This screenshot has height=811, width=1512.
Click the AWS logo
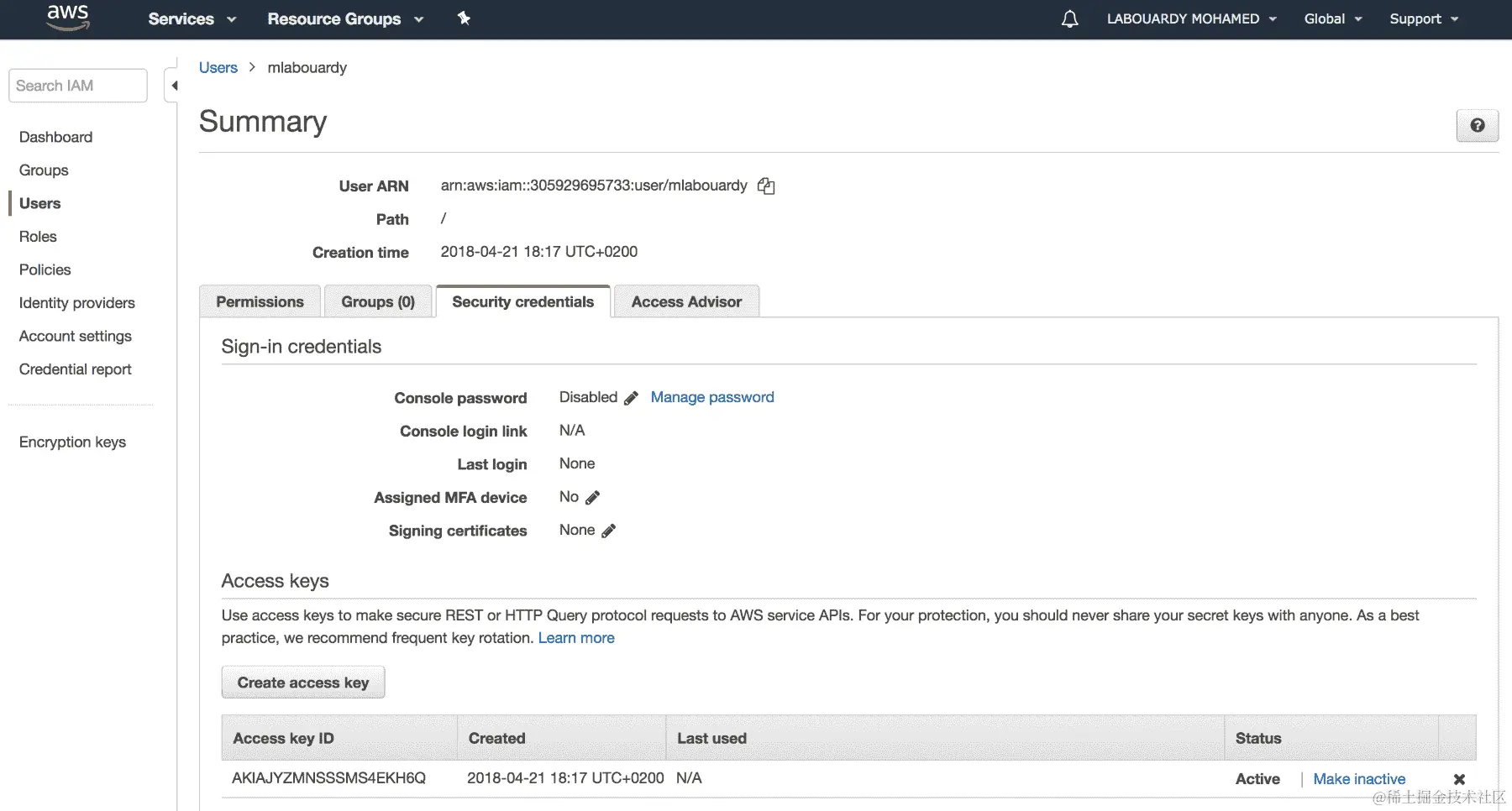click(68, 18)
